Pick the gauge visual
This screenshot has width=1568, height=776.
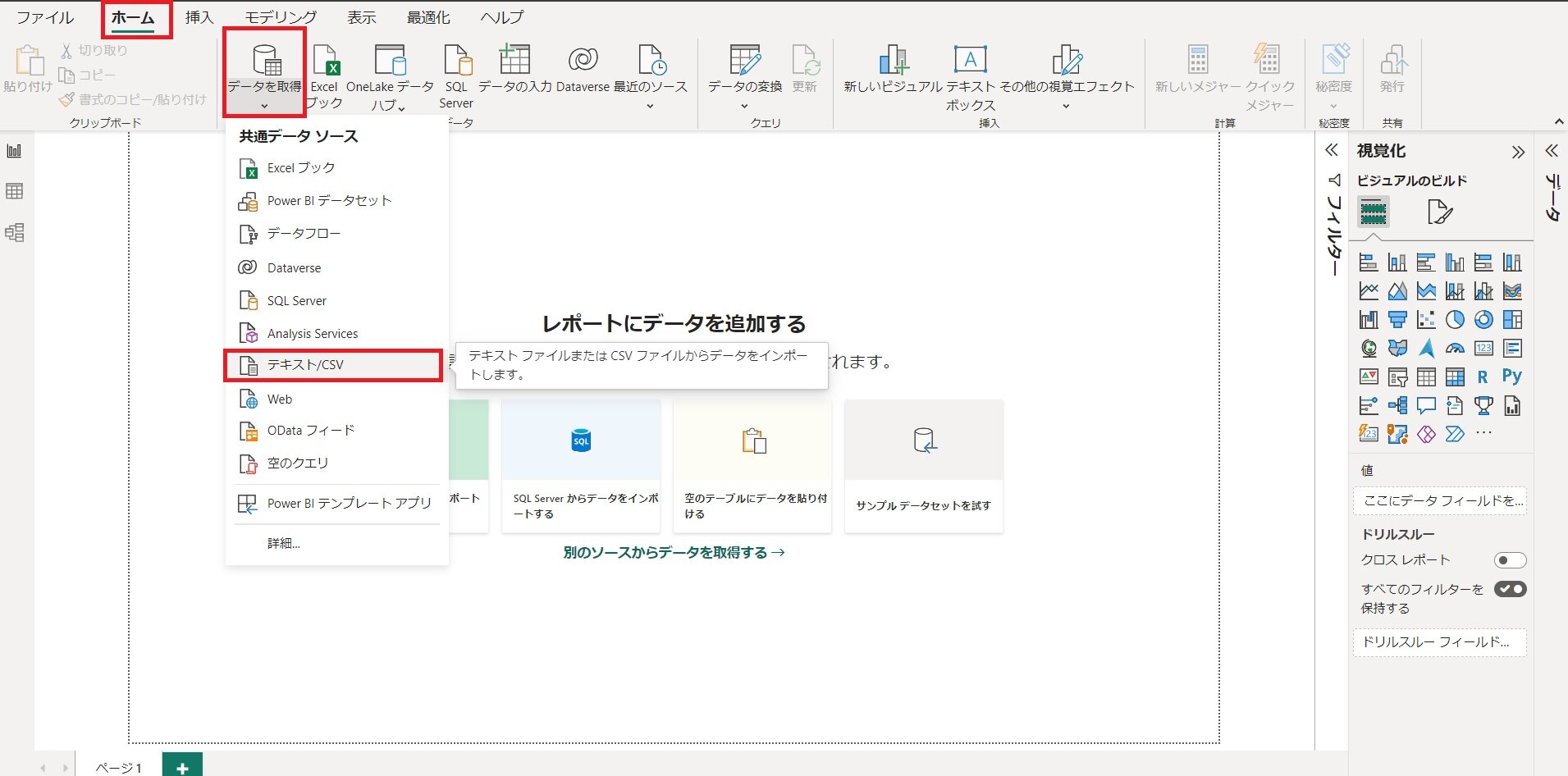pyautogui.click(x=1455, y=349)
